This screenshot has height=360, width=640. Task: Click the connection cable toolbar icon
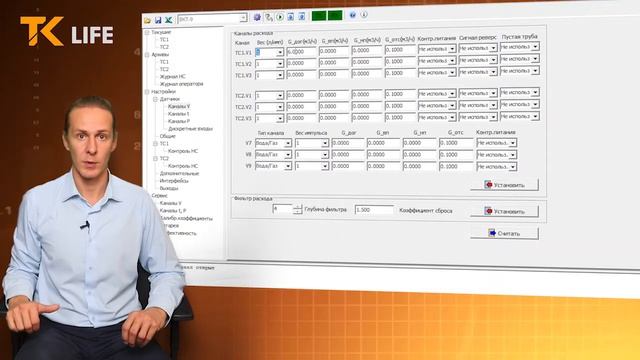point(269,17)
